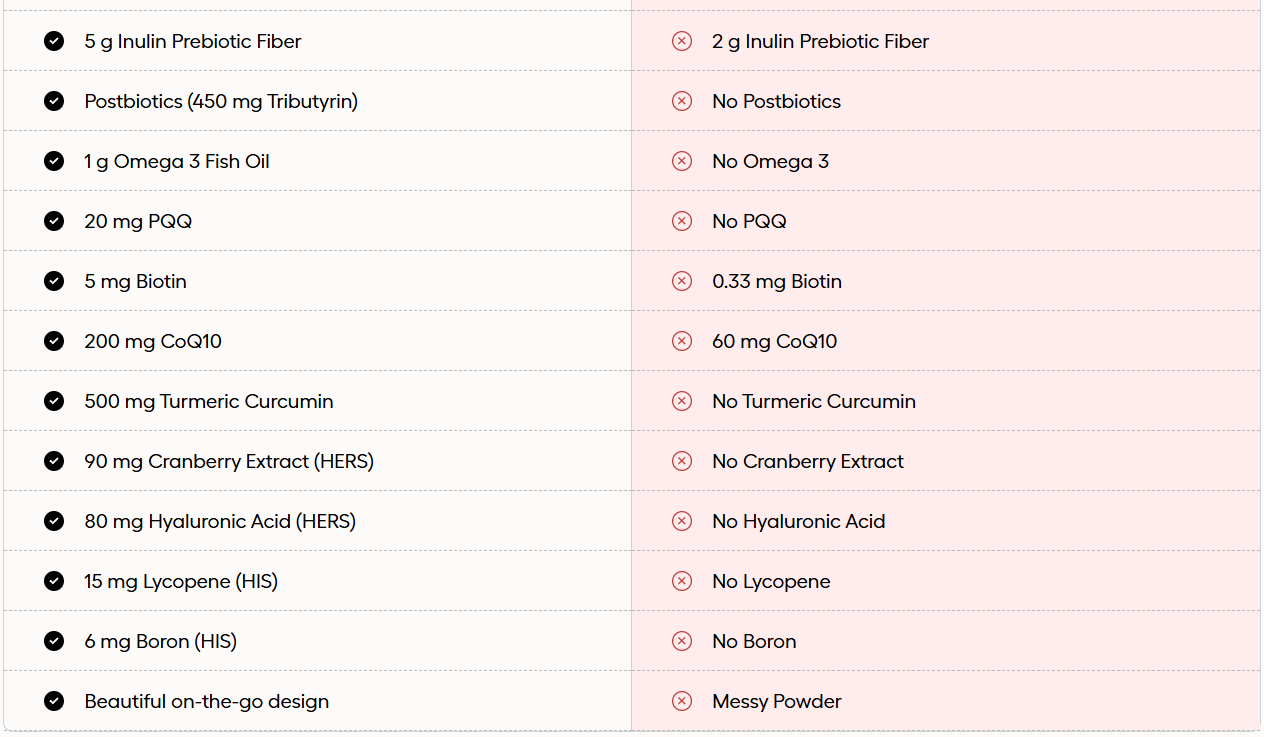This screenshot has width=1264, height=737.
Task: Click the checkmark icon next to 200 mg CoQ10
Action: 54,341
